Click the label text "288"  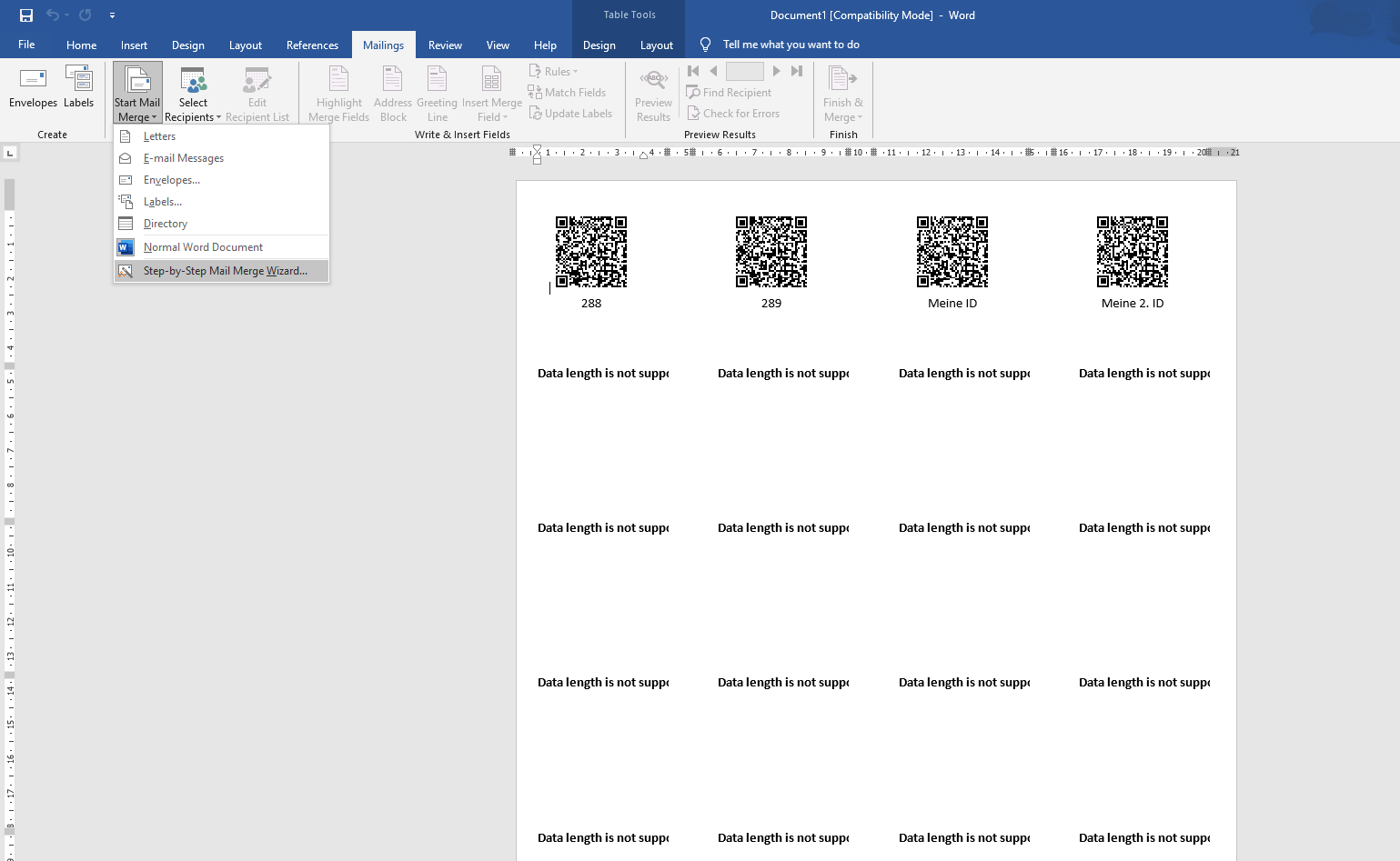591,304
